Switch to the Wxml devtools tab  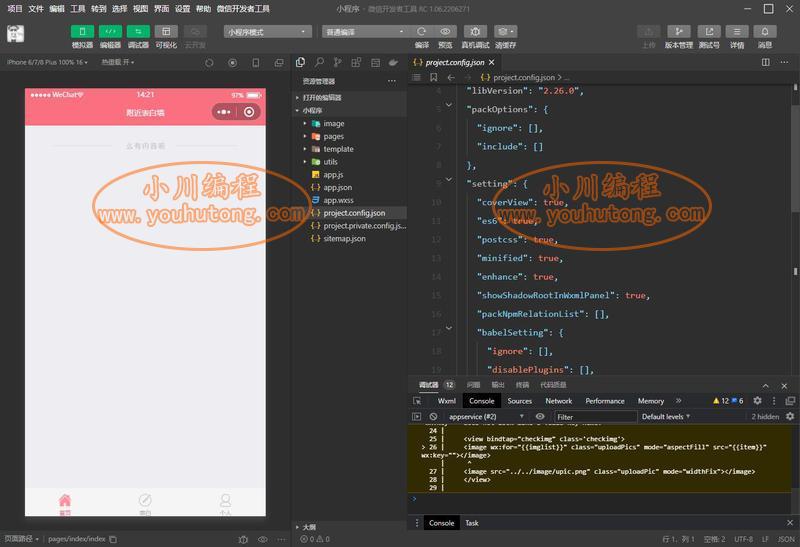click(x=446, y=401)
